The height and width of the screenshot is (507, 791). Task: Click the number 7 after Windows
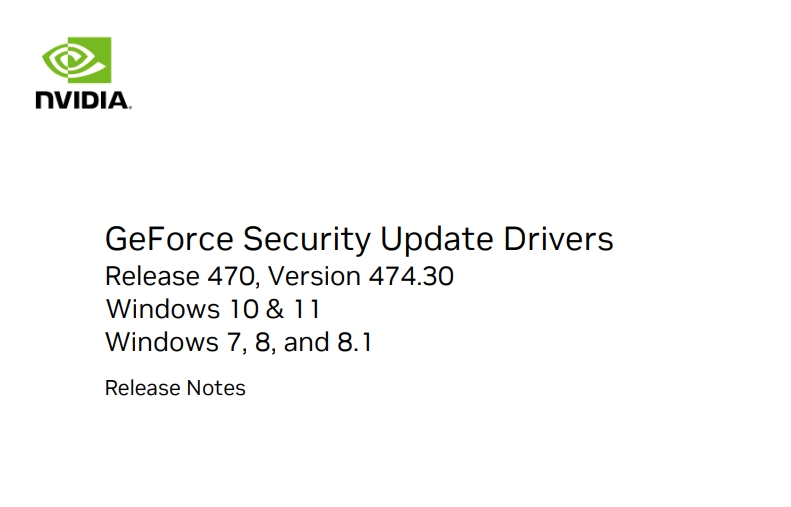point(235,343)
